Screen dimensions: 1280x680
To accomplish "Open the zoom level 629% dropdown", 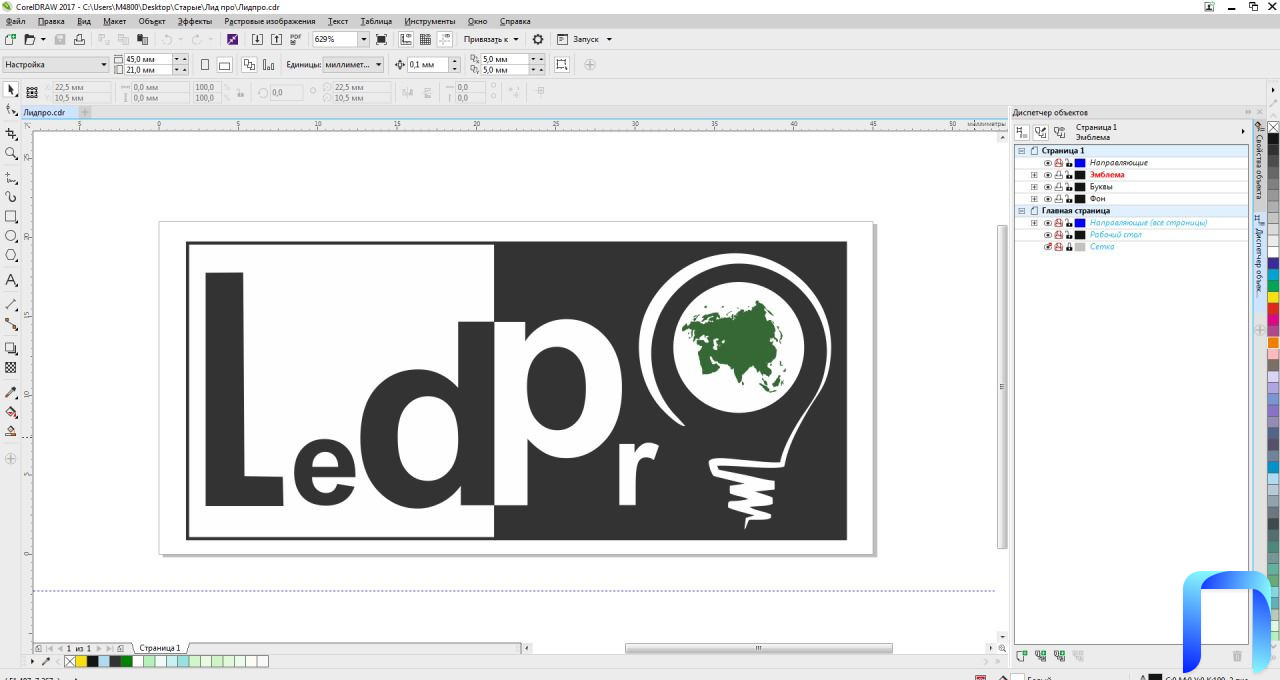I will coord(363,39).
